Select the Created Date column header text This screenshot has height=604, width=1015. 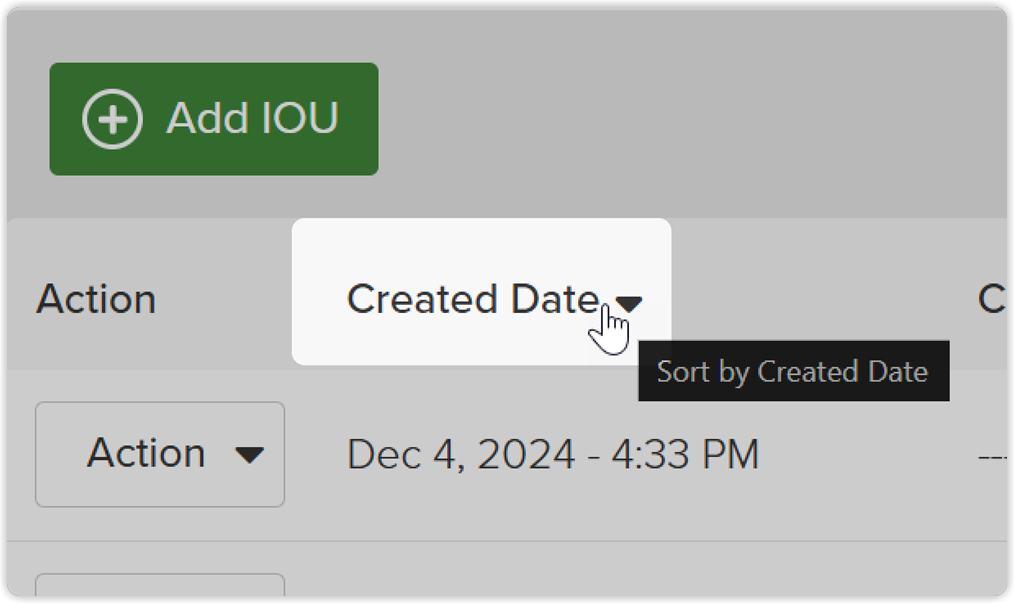(x=472, y=299)
